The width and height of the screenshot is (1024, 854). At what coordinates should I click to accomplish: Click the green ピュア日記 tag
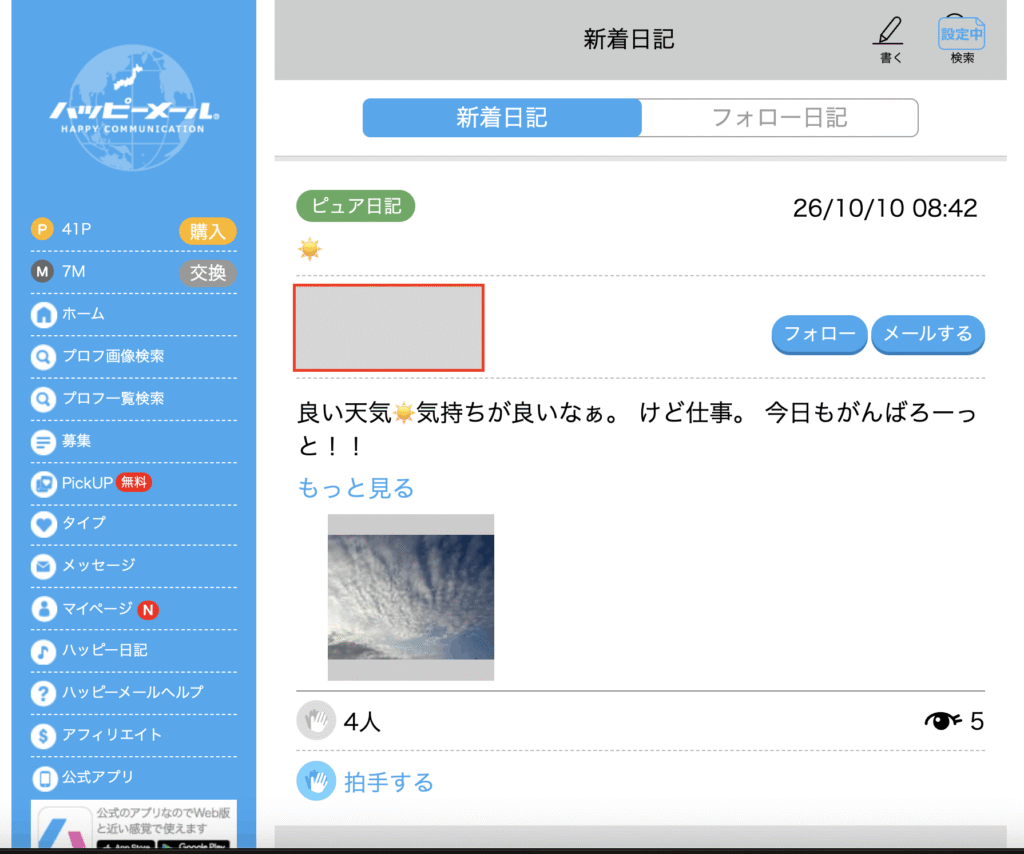[x=356, y=206]
